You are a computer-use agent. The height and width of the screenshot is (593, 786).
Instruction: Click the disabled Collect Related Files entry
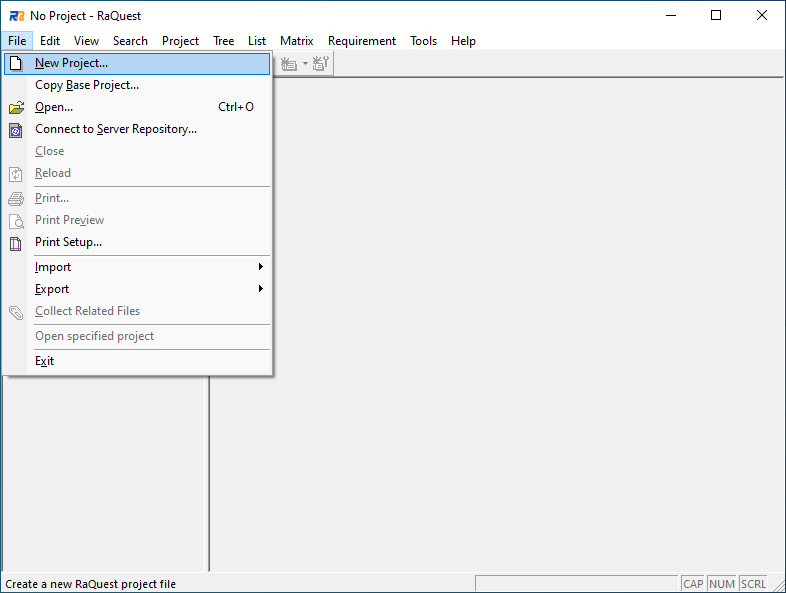point(137,311)
